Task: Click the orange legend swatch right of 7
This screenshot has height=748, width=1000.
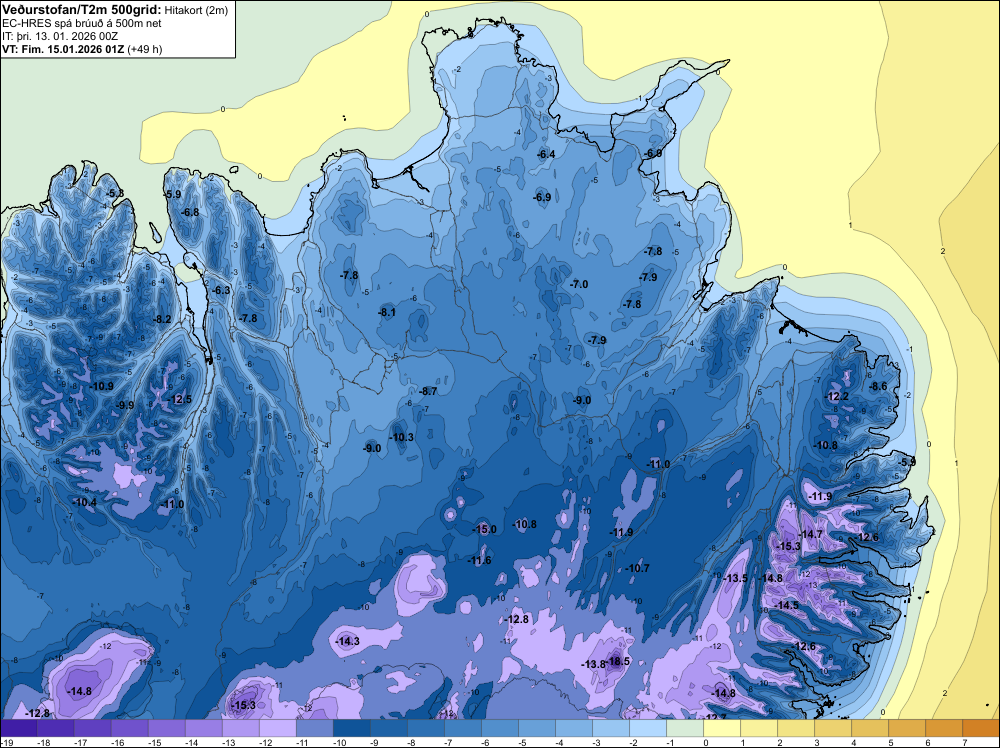Action: click(x=981, y=728)
